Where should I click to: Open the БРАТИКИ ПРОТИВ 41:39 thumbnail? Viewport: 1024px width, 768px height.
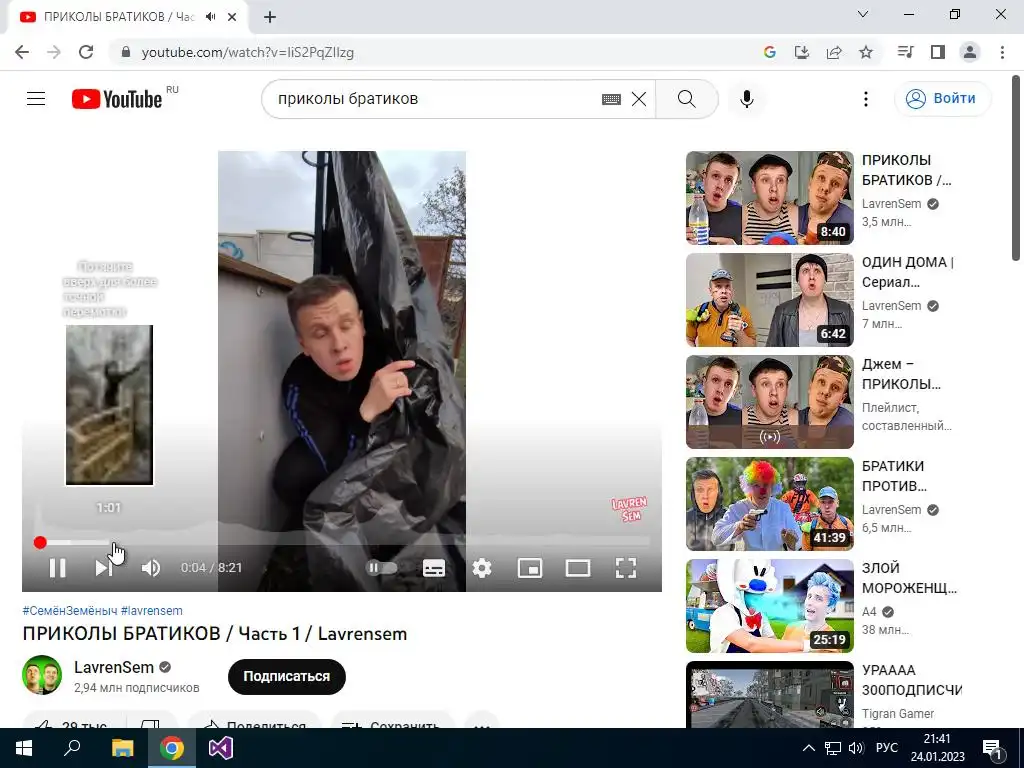[x=769, y=504]
